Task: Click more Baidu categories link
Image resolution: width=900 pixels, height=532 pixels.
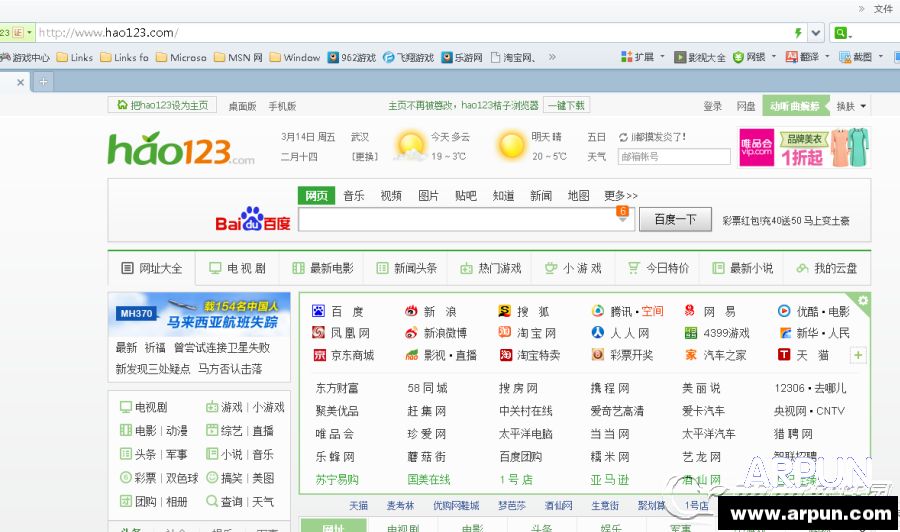Action: tap(620, 196)
